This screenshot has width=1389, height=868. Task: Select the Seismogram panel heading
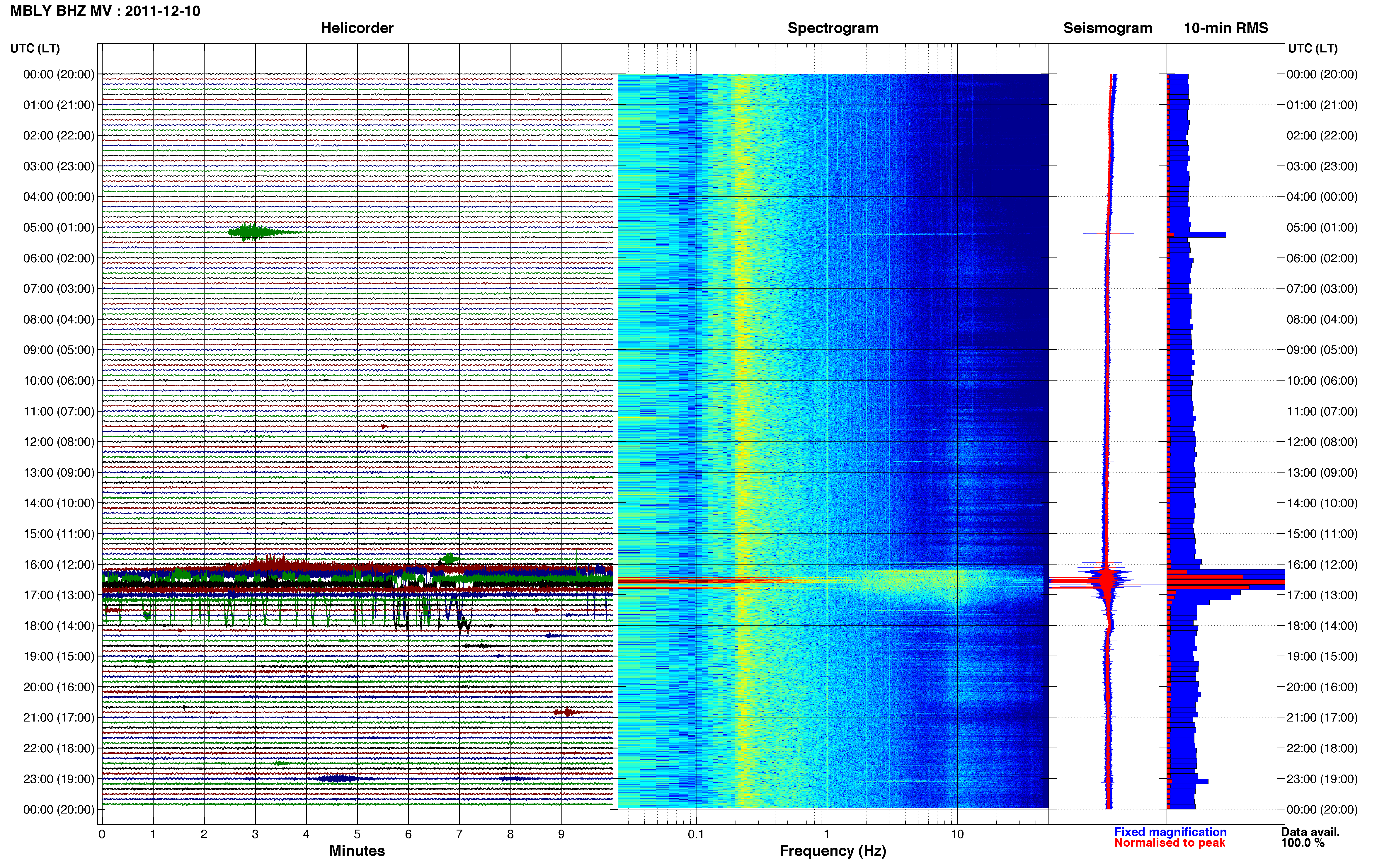pyautogui.click(x=1108, y=28)
